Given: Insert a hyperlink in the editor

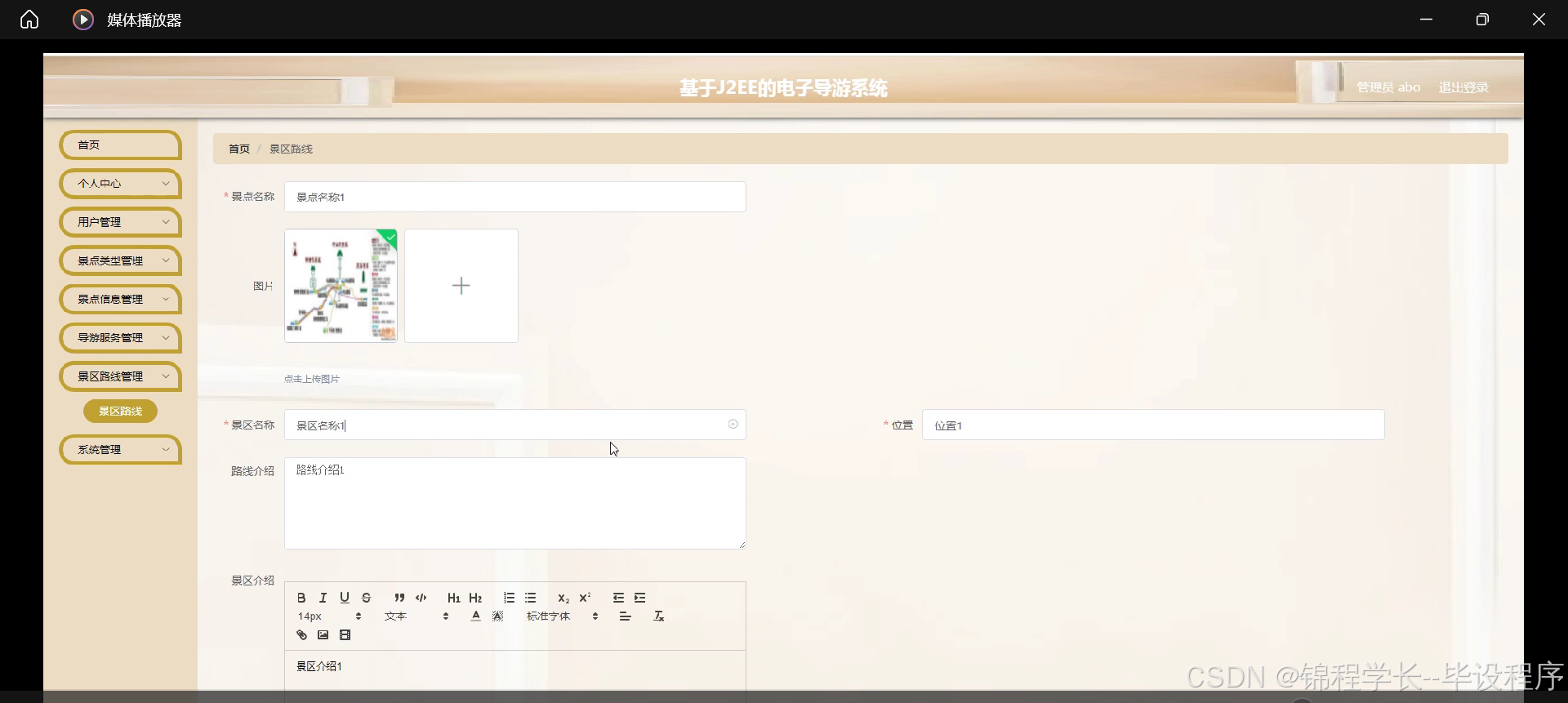Looking at the screenshot, I should point(301,635).
